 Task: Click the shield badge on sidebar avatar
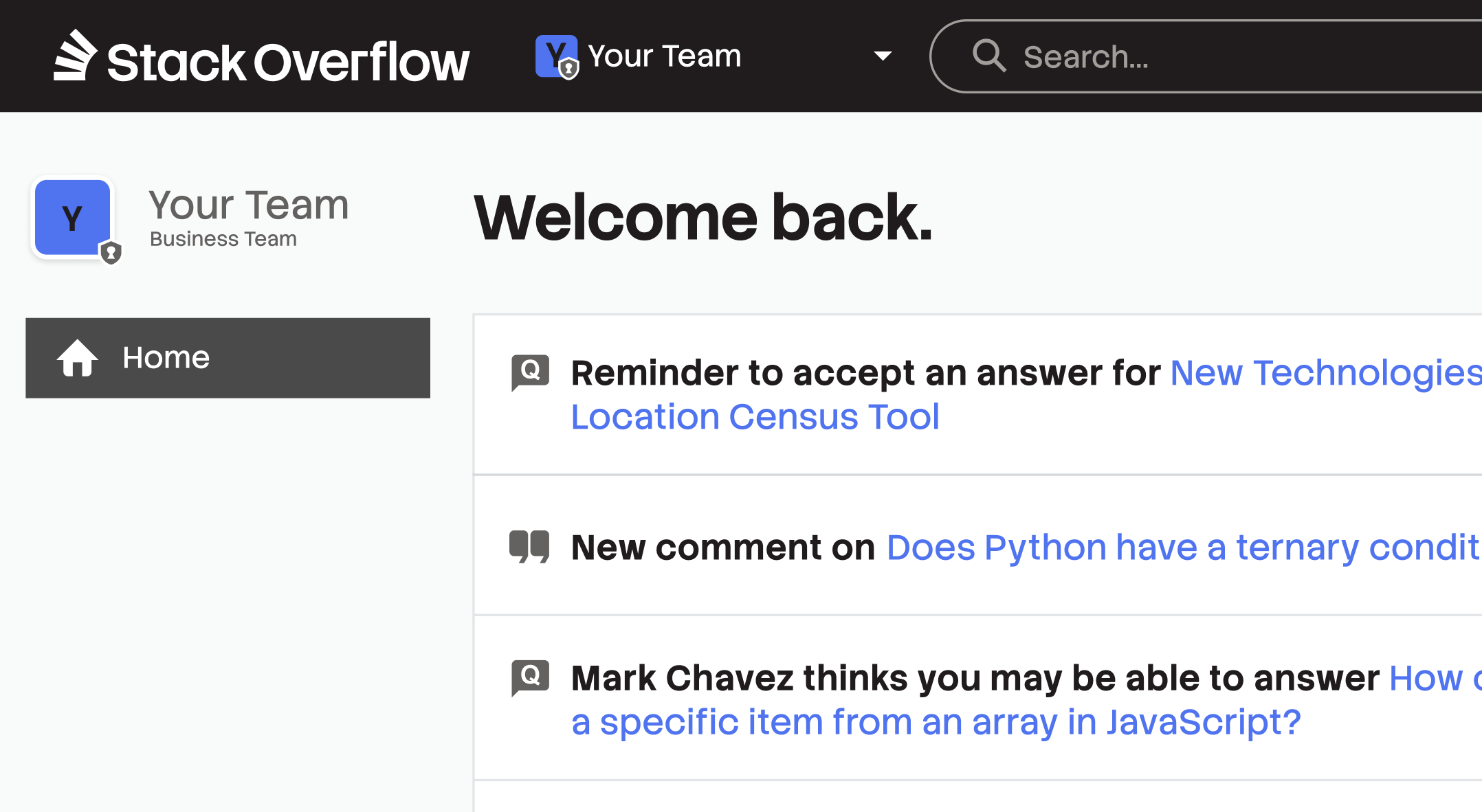(111, 253)
